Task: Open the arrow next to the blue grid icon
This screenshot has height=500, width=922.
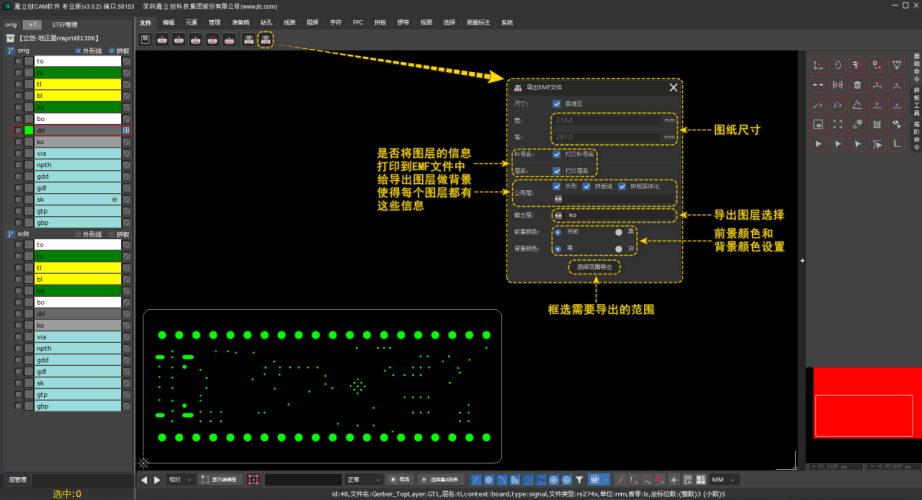Action: [x=606, y=480]
